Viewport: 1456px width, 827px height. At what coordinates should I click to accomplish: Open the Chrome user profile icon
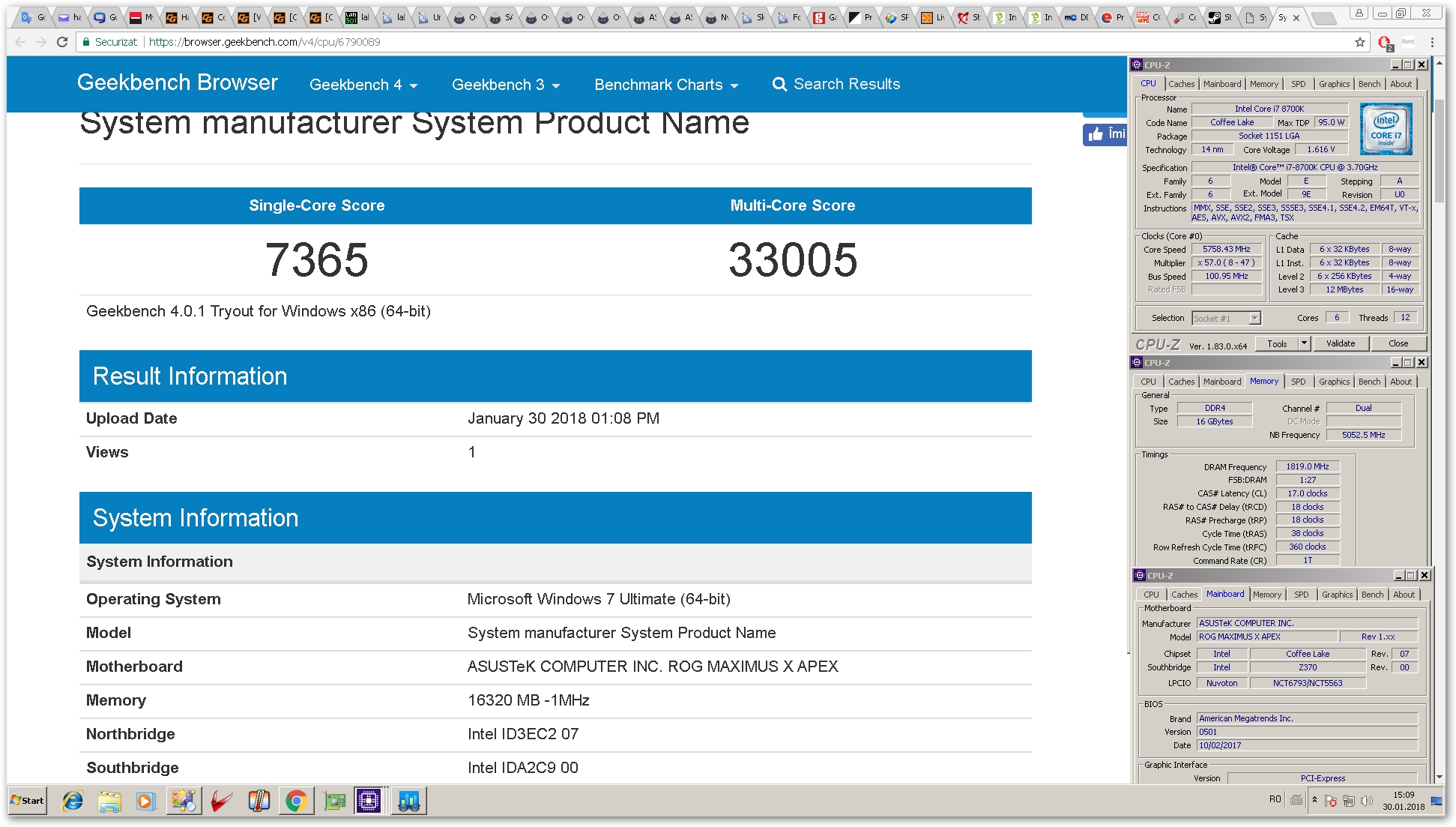pyautogui.click(x=1359, y=13)
